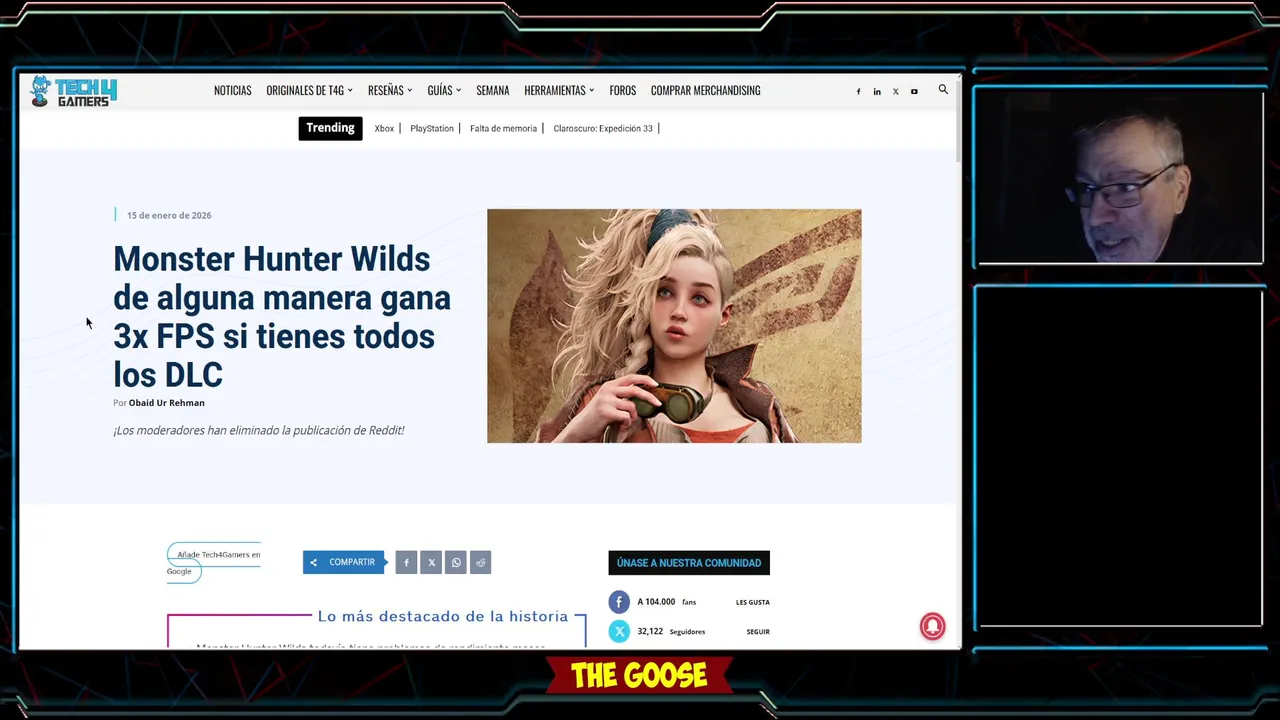Share article via X icon
Viewport: 1280px width, 720px height.
coord(431,563)
